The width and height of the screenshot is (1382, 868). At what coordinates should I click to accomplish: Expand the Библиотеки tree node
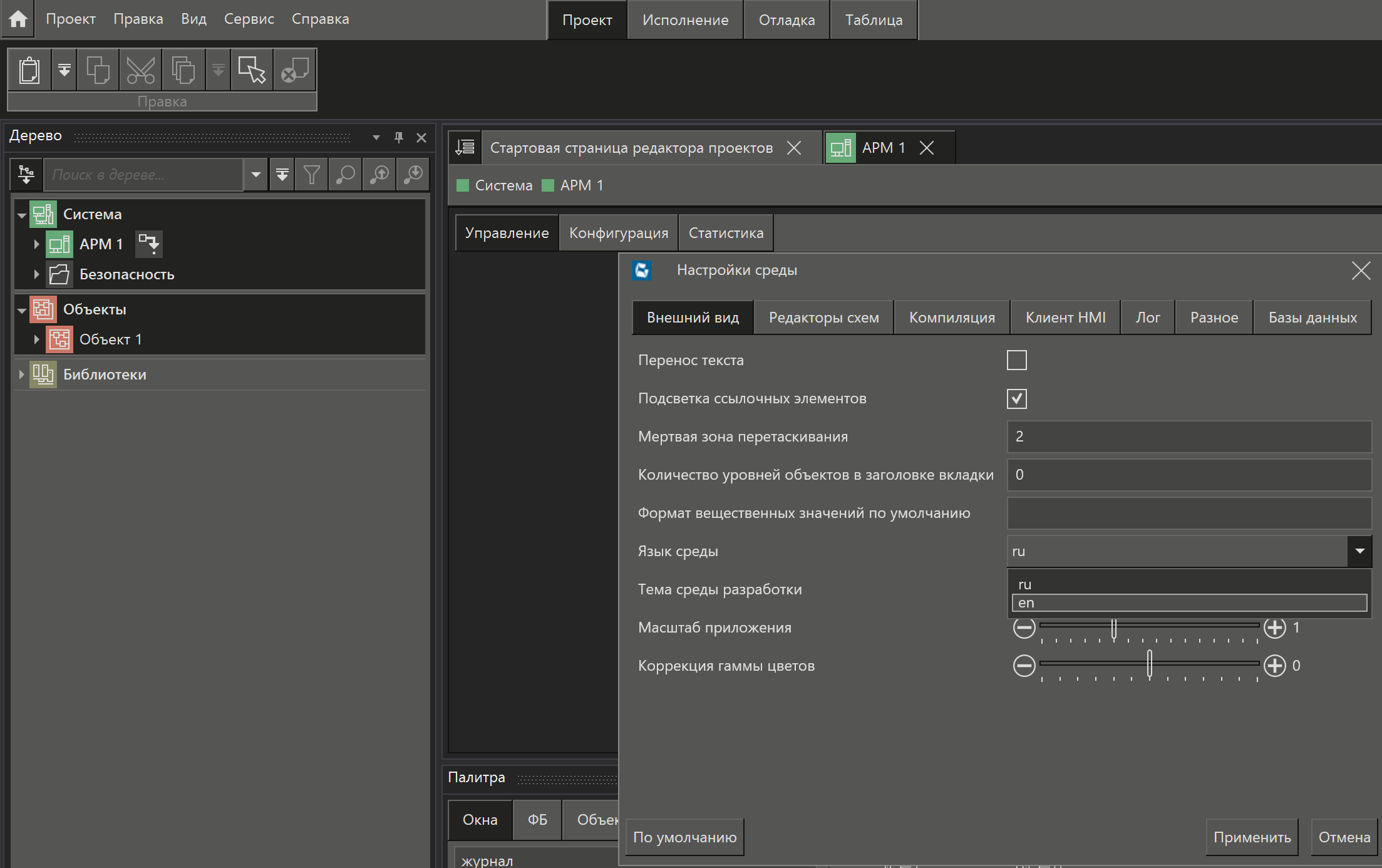point(21,375)
